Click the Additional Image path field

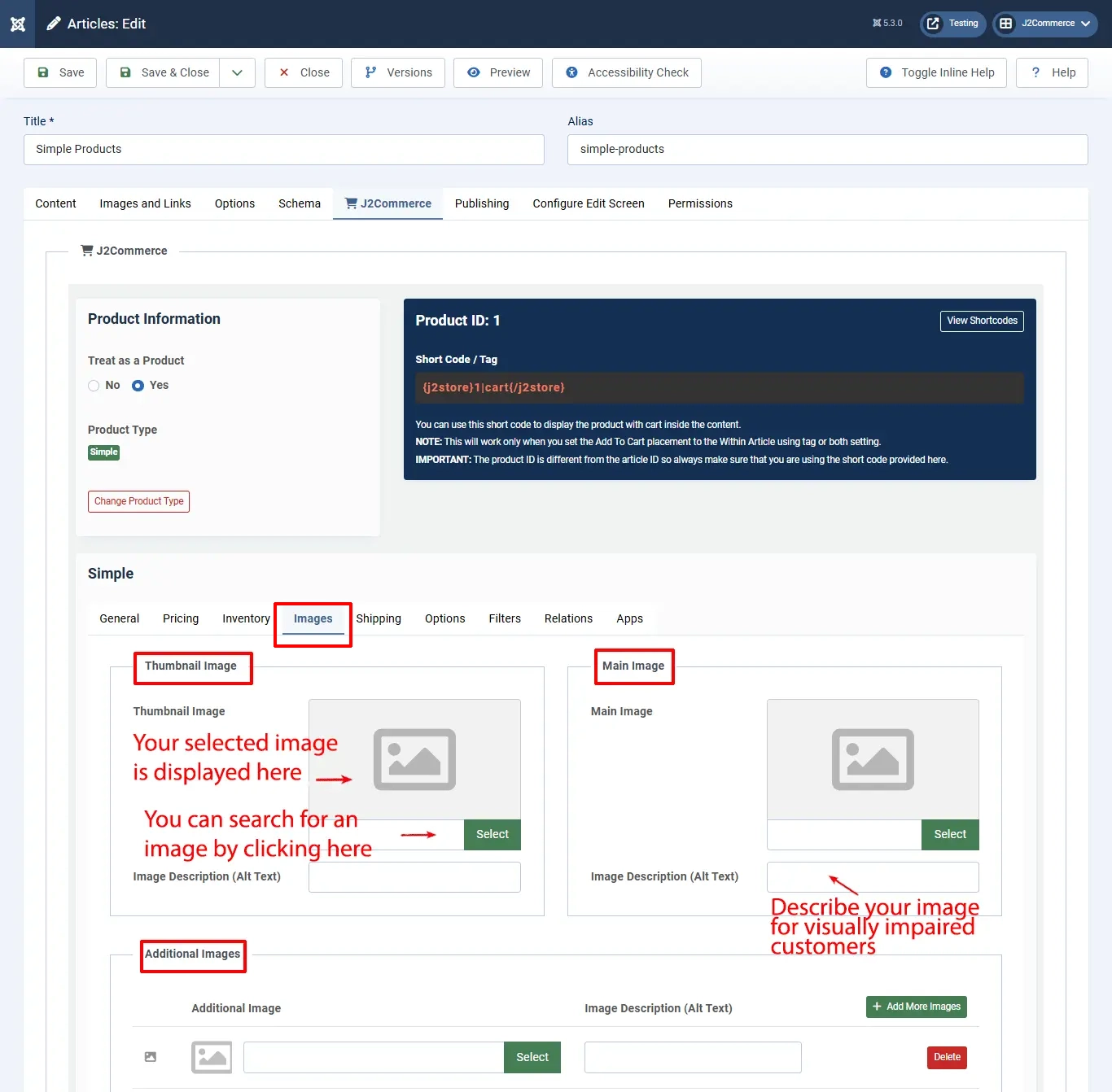point(374,1057)
